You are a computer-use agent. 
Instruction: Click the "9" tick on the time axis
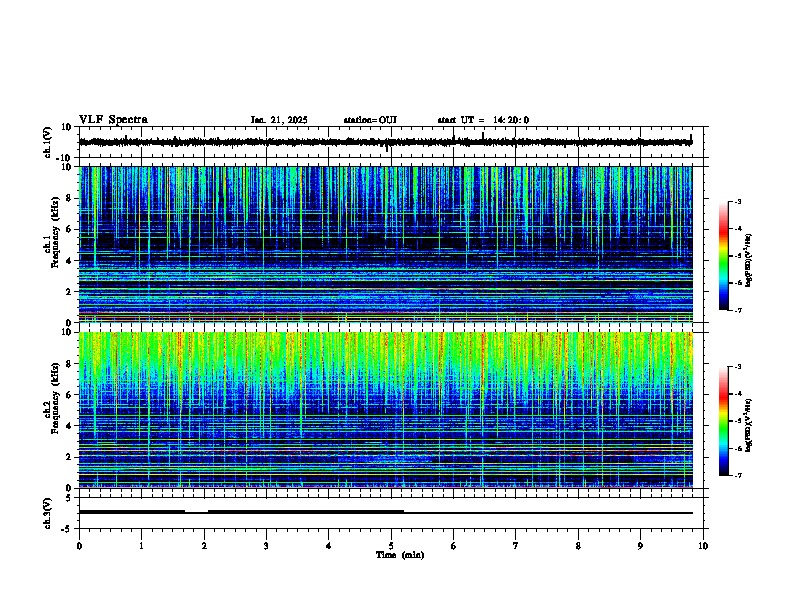640,546
